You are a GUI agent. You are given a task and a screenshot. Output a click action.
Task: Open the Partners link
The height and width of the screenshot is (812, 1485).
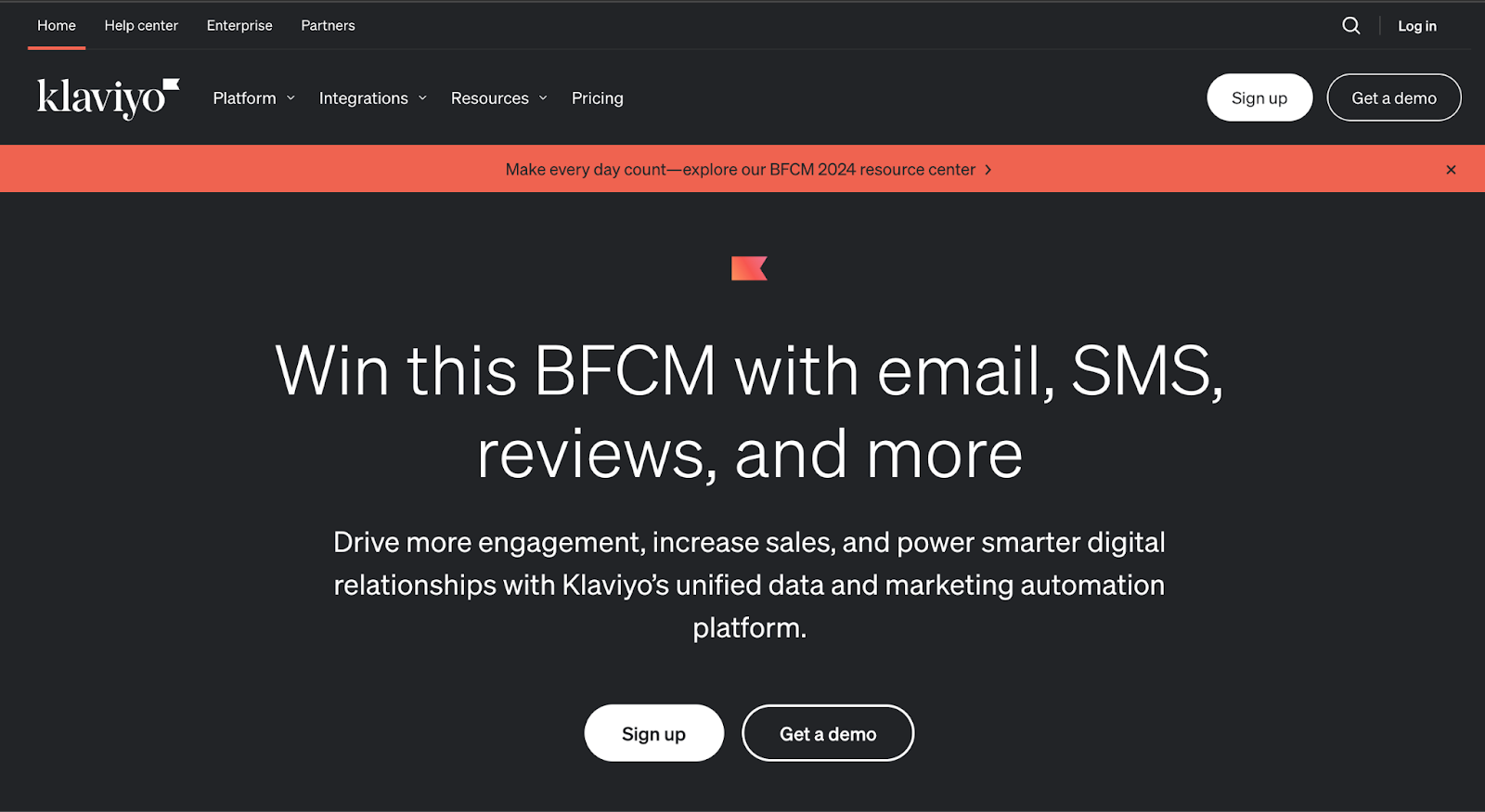click(x=328, y=26)
